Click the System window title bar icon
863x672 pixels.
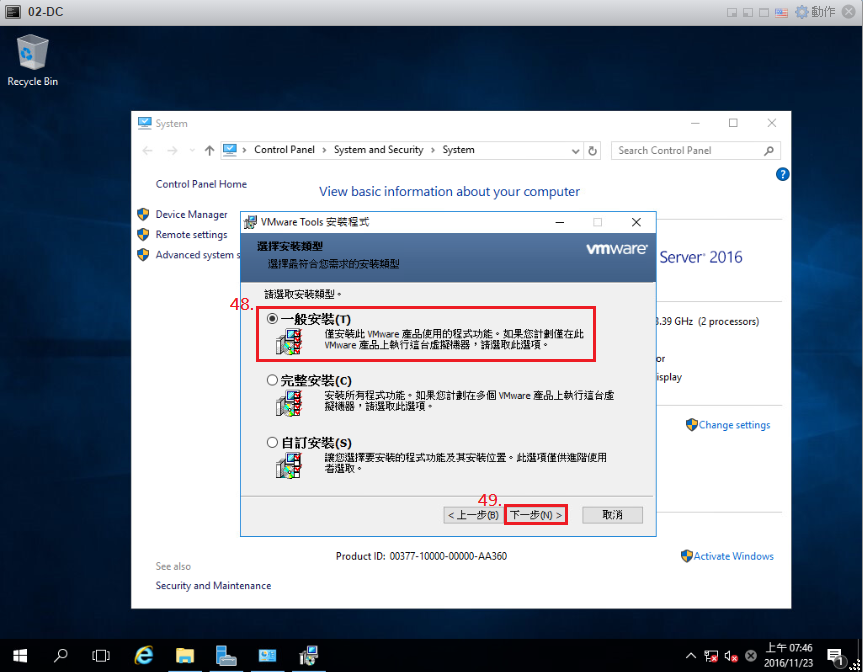coord(145,123)
